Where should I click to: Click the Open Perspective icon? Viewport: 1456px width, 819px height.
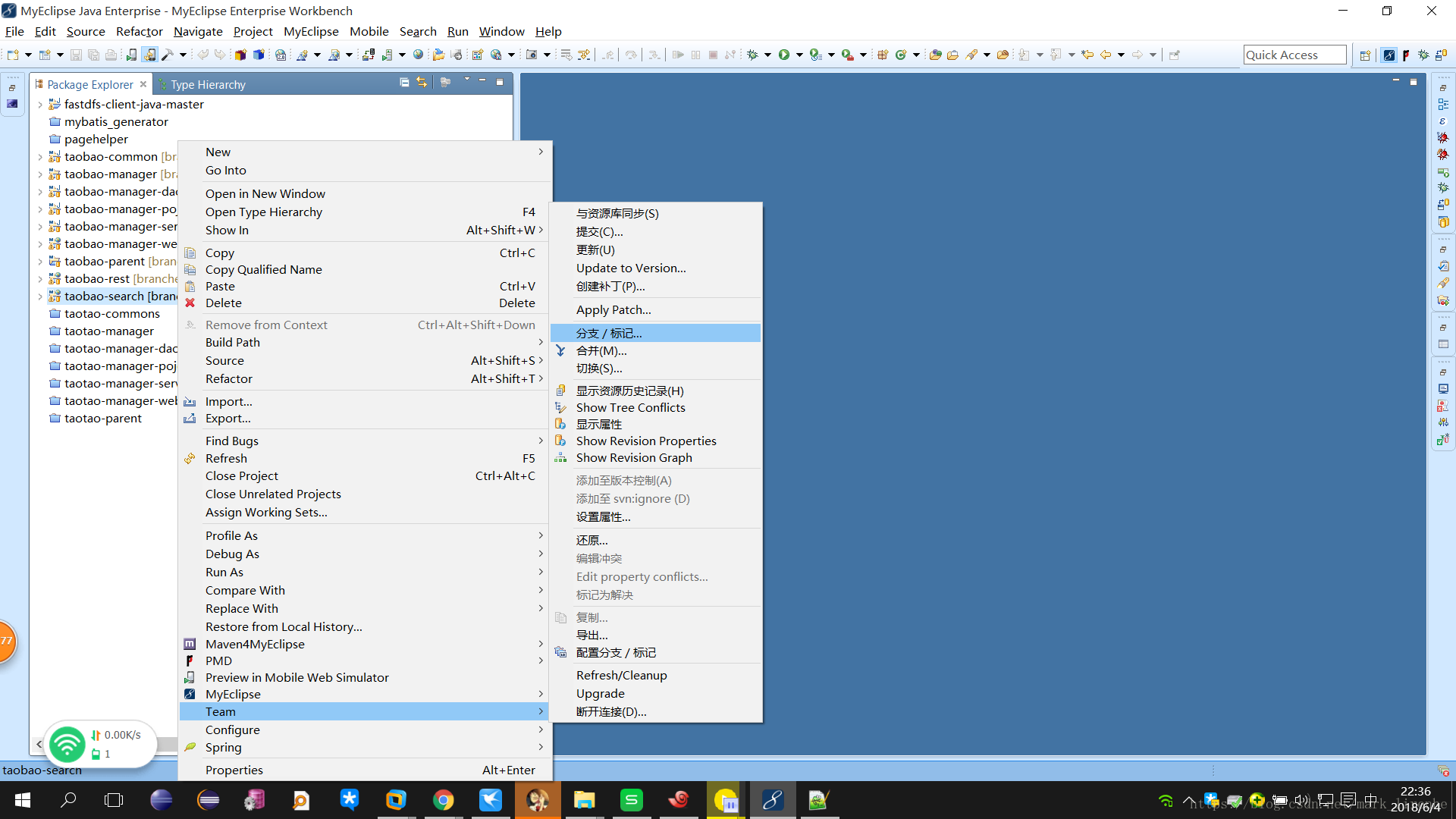point(1365,55)
